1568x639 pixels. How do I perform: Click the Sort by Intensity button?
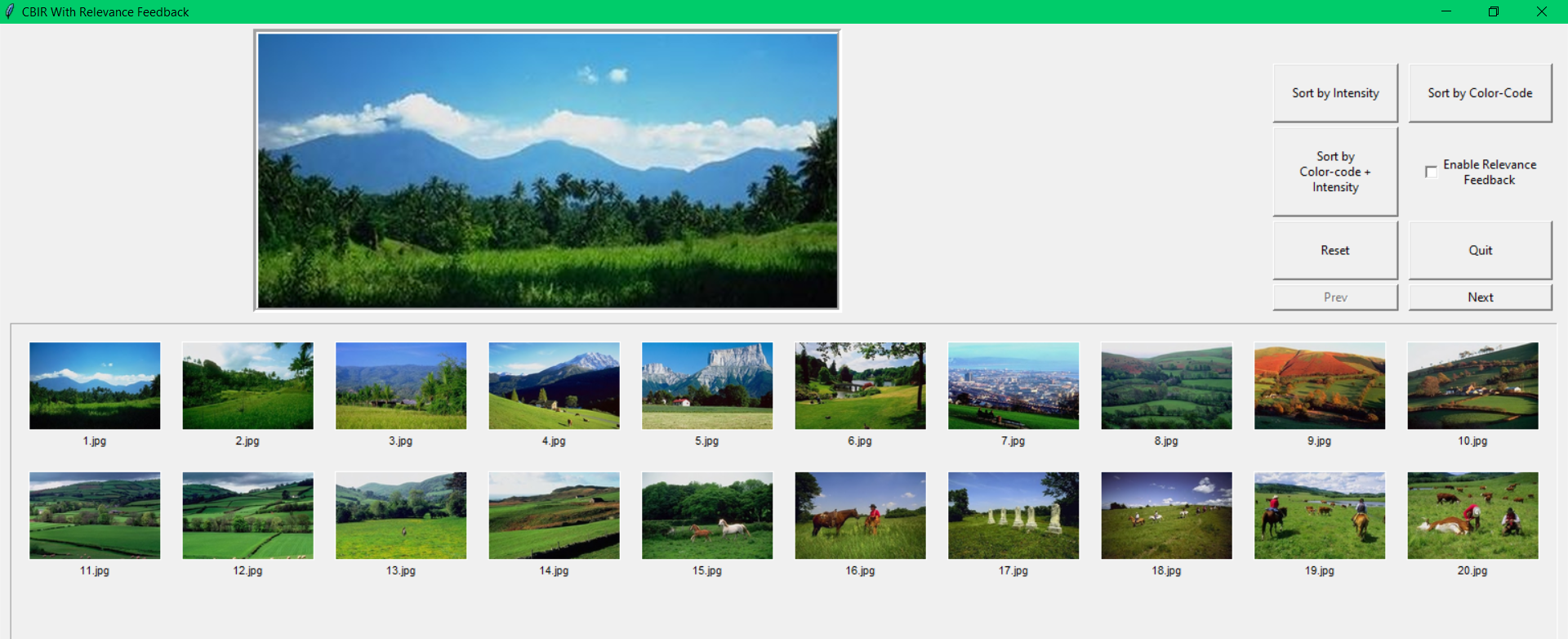click(1334, 93)
